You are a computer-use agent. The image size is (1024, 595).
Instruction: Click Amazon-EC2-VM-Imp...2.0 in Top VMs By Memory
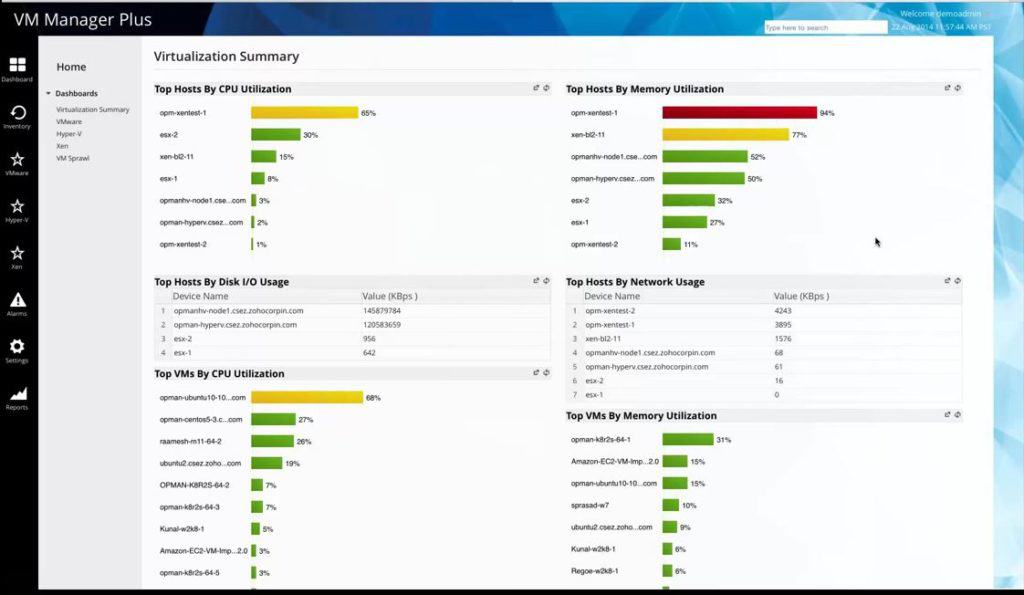pos(615,462)
